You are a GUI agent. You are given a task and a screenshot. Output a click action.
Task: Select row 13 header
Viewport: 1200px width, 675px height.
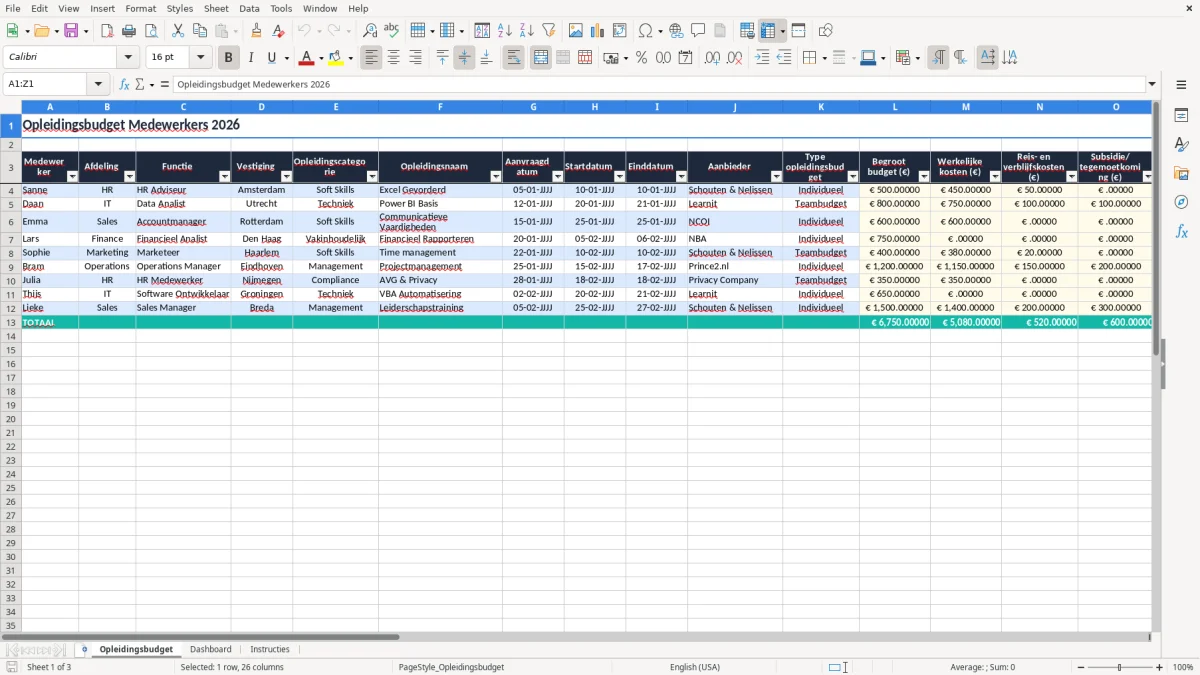(x=11, y=323)
